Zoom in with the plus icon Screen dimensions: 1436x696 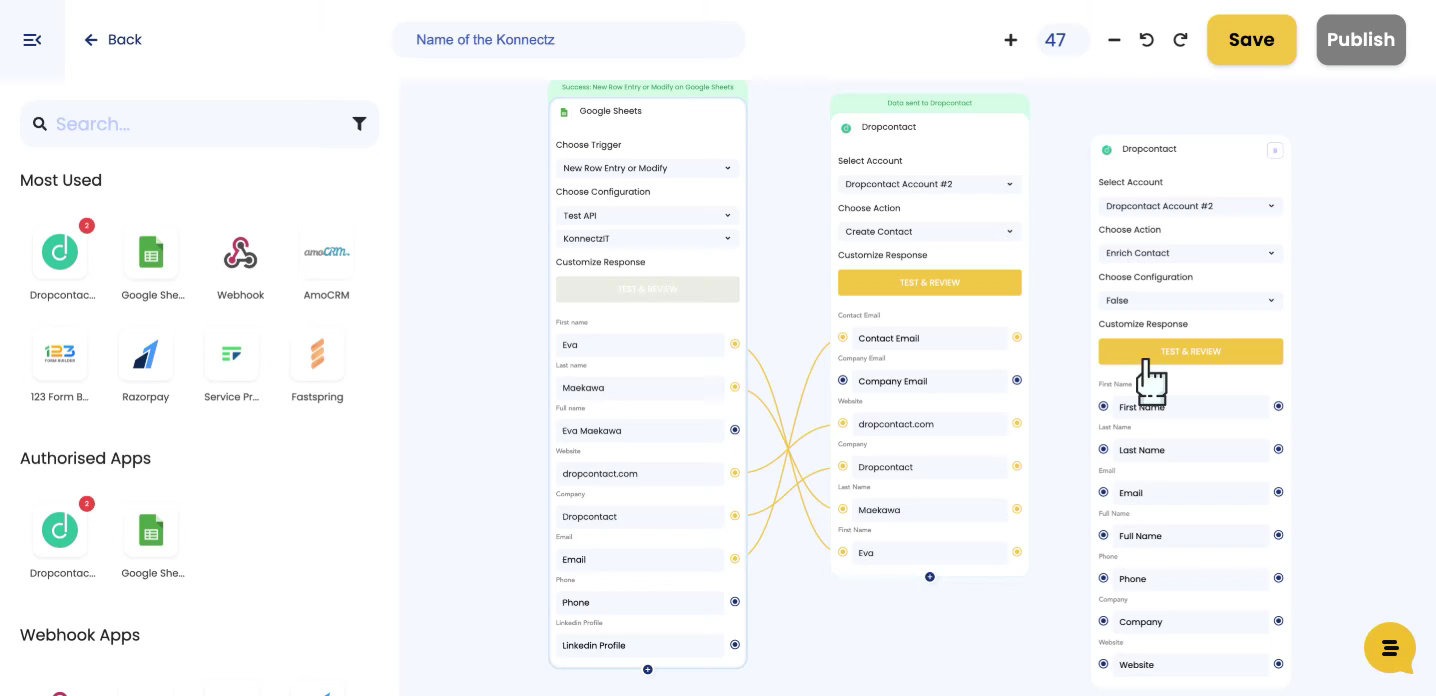coord(1010,40)
